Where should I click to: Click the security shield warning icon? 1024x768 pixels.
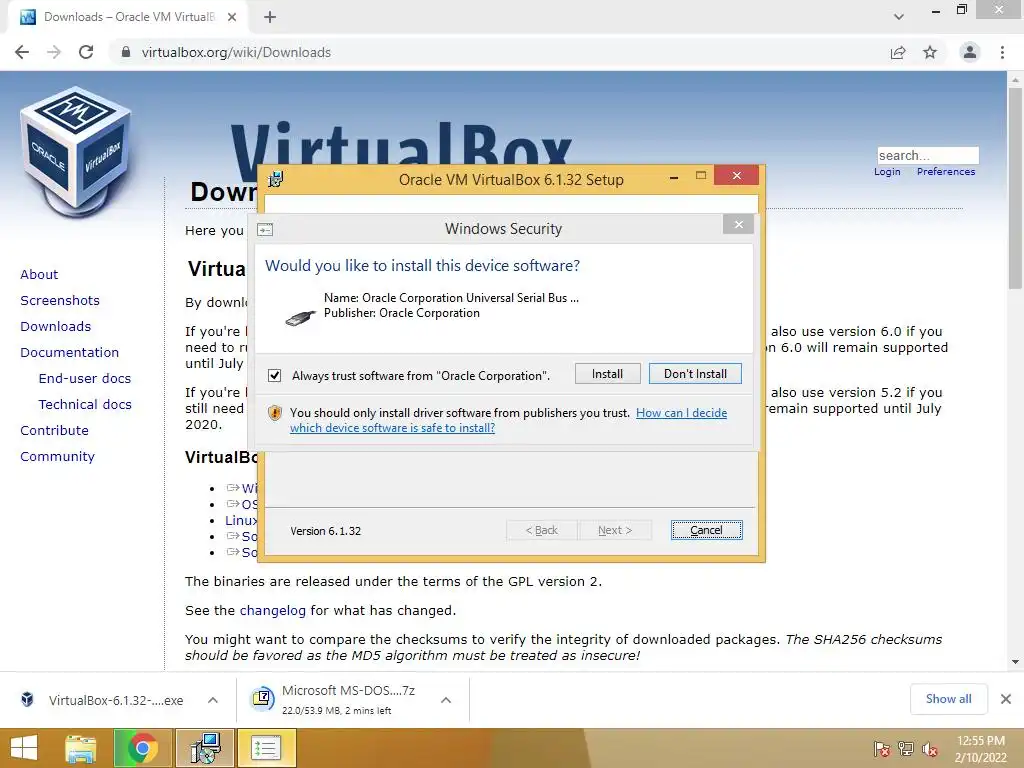(x=275, y=413)
